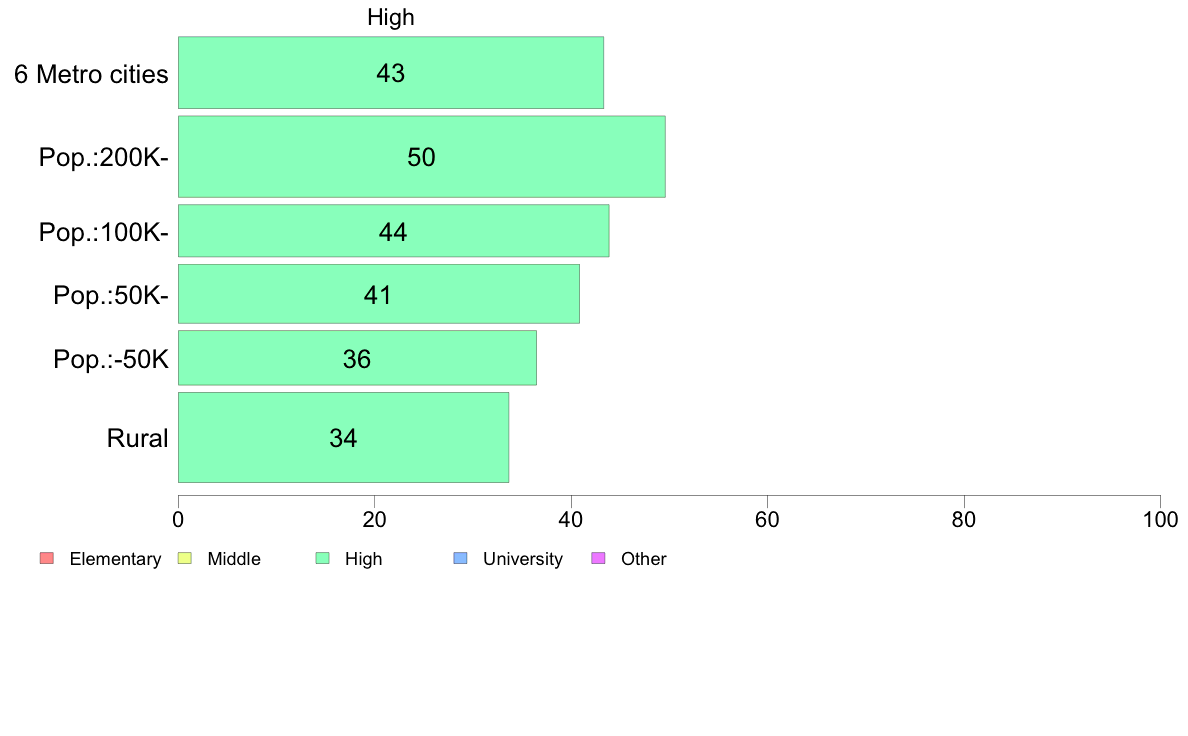This screenshot has height=736, width=1188.
Task: Click the 0 tick on x-axis
Action: click(178, 519)
